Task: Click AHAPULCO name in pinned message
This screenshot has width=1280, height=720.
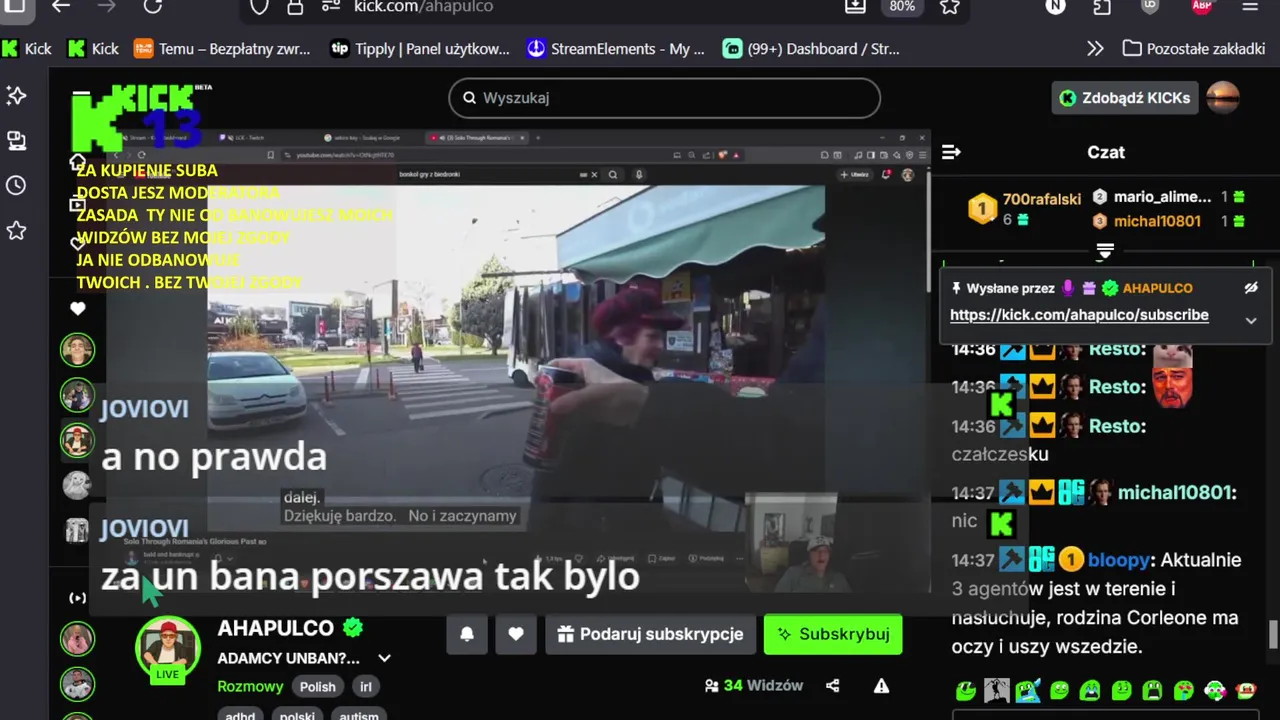Action: tap(1158, 288)
